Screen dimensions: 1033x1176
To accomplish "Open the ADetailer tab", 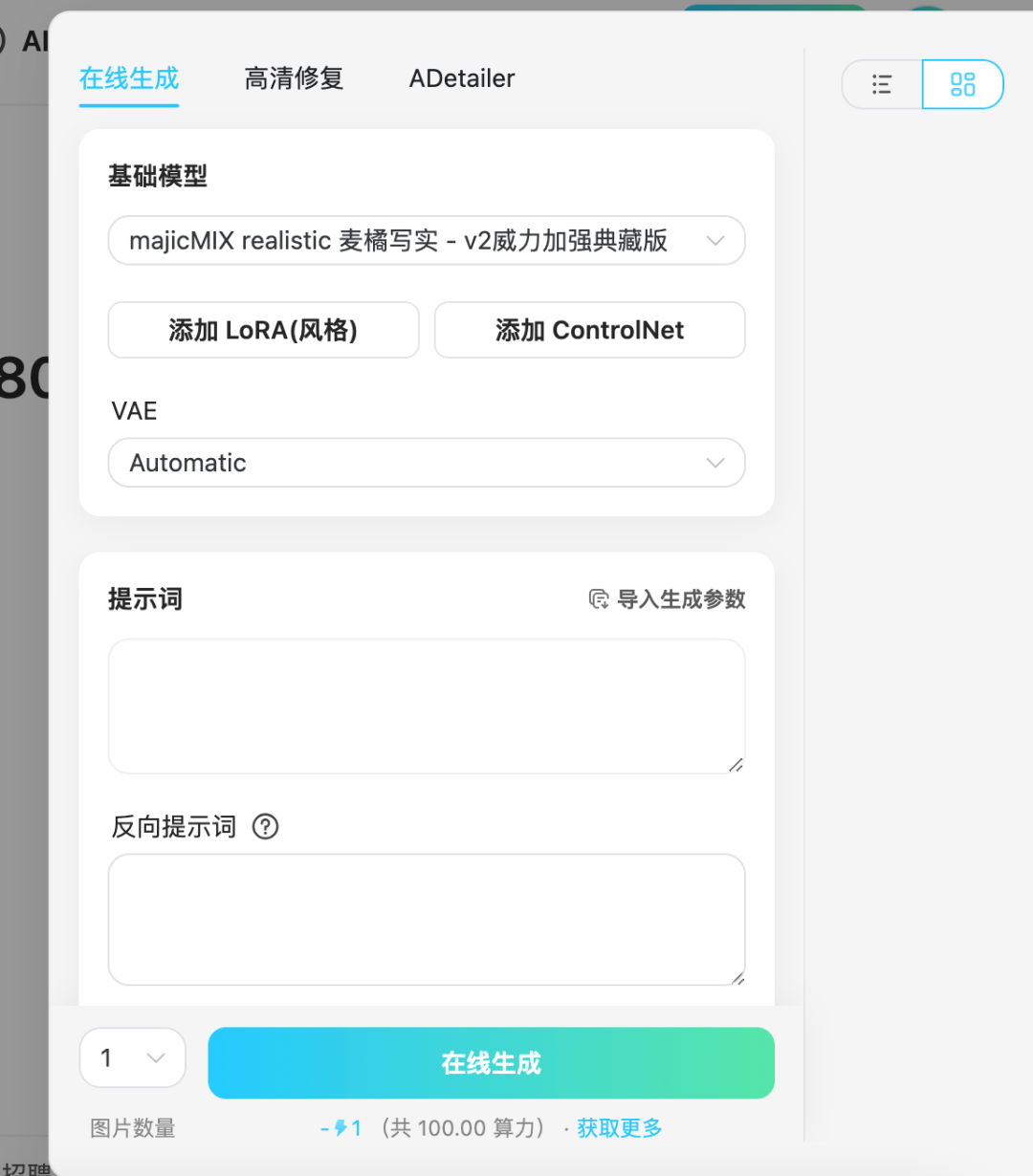I will 461,79.
